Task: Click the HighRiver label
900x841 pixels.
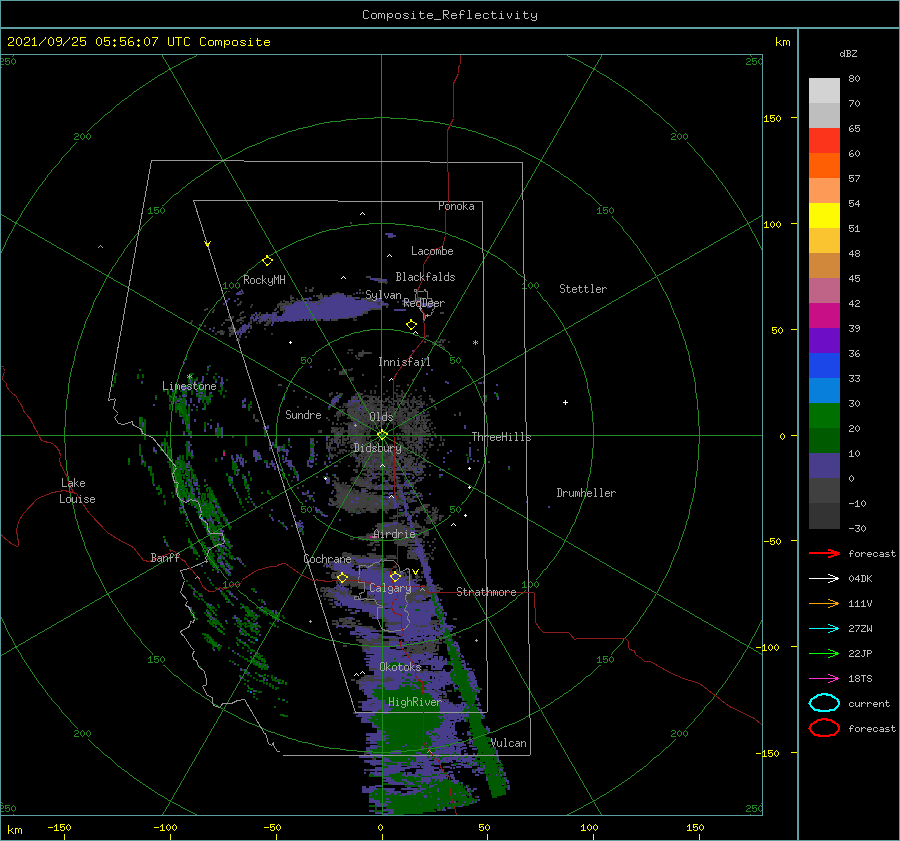Action: (414, 702)
